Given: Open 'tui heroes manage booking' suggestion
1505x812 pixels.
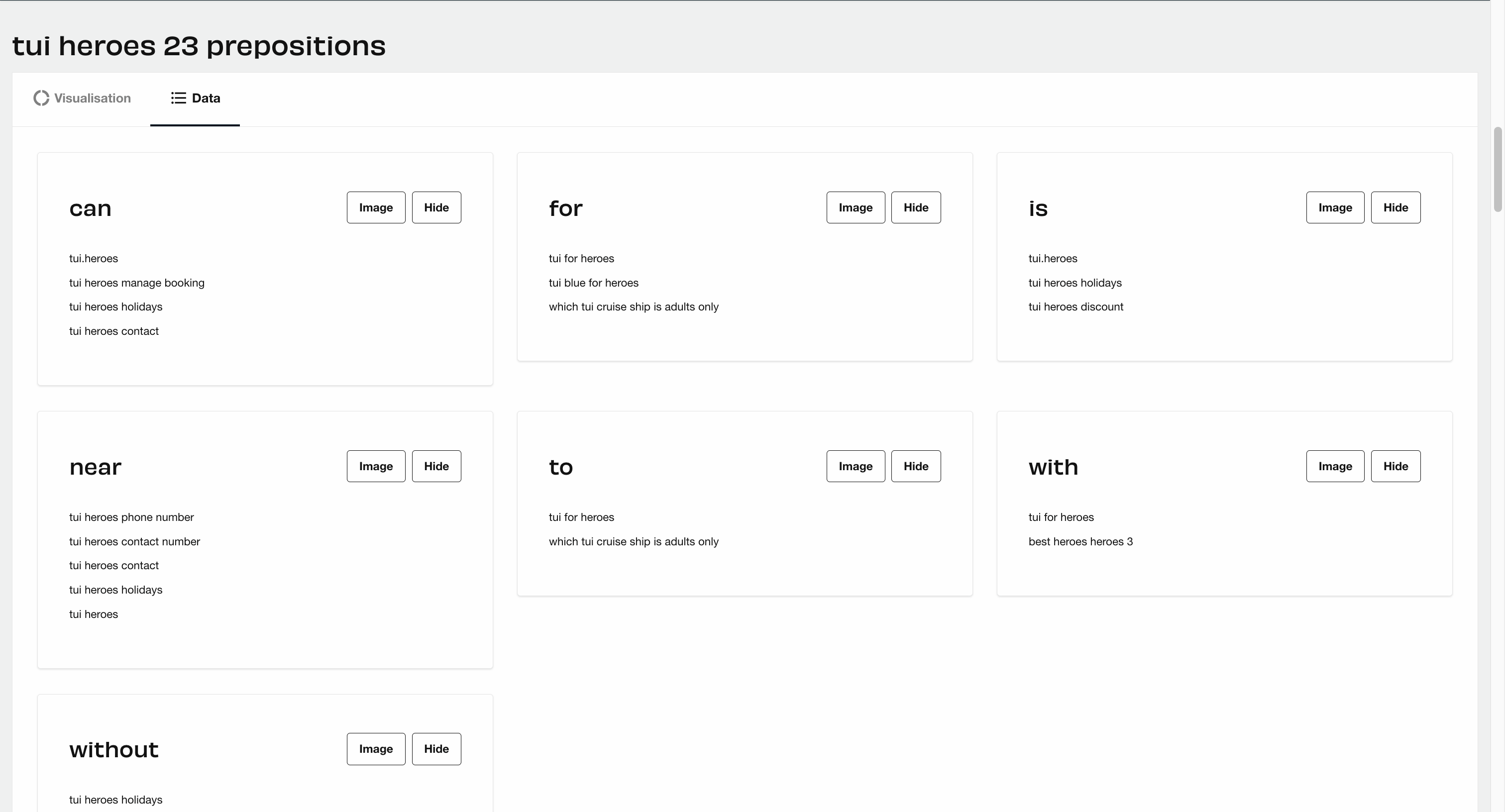Looking at the screenshot, I should point(137,283).
